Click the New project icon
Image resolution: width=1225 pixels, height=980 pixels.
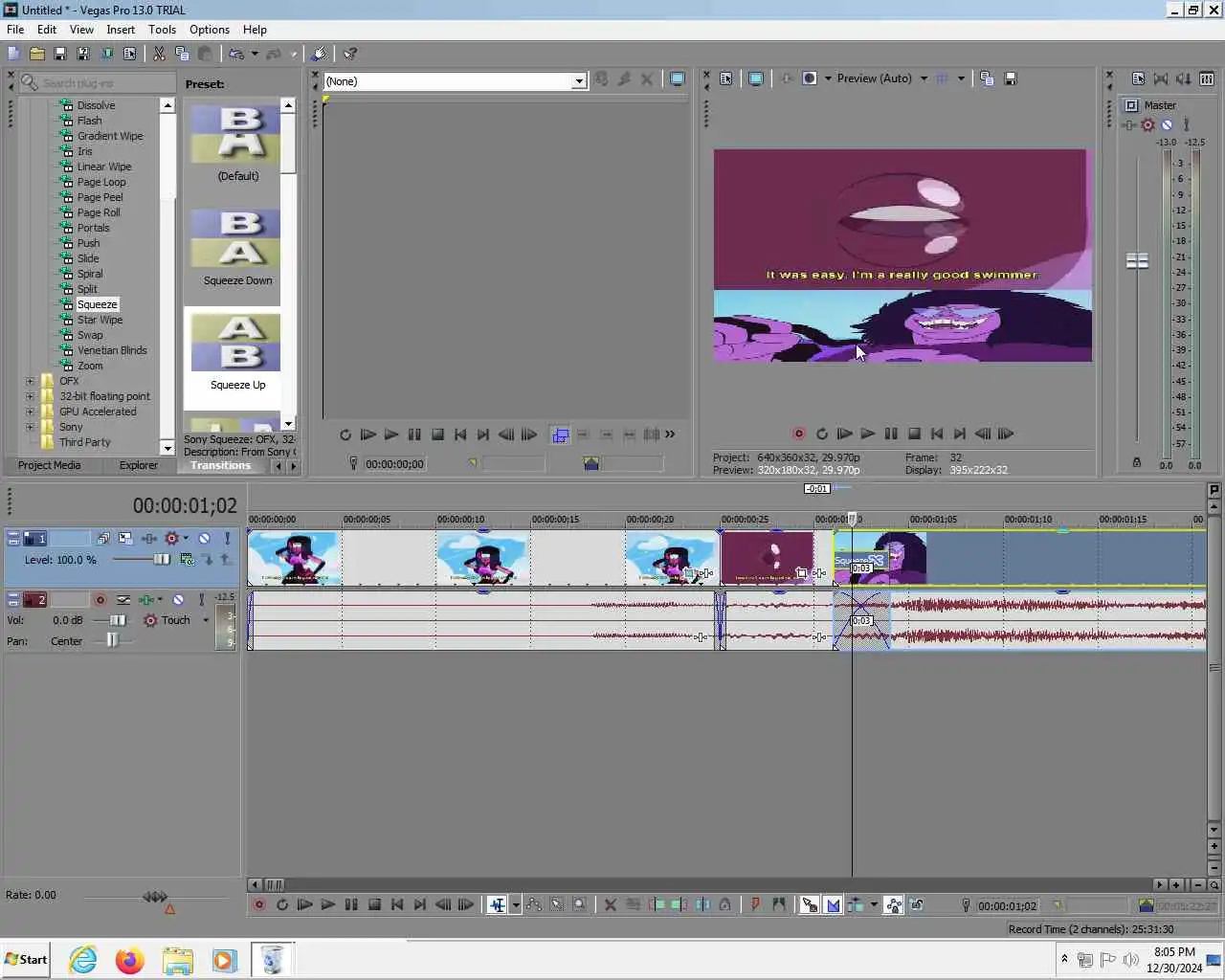point(13,54)
